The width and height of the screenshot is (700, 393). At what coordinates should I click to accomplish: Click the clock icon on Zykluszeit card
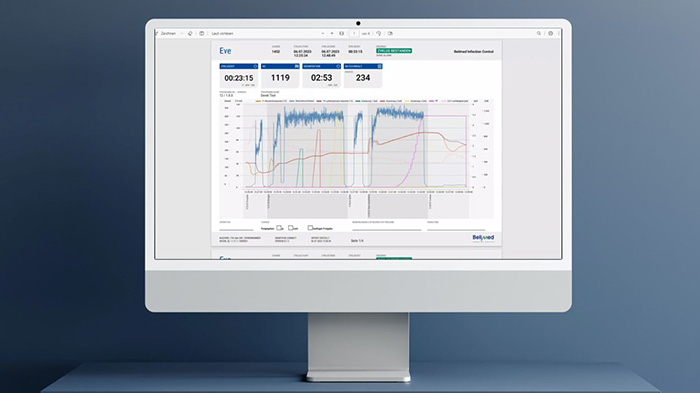coord(255,66)
